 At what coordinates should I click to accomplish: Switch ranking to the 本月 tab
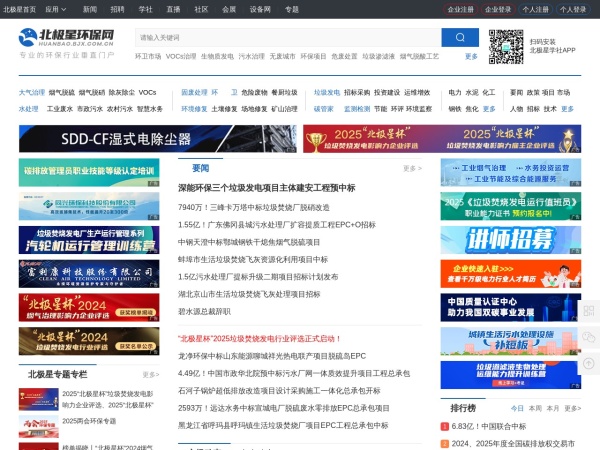click(x=553, y=408)
